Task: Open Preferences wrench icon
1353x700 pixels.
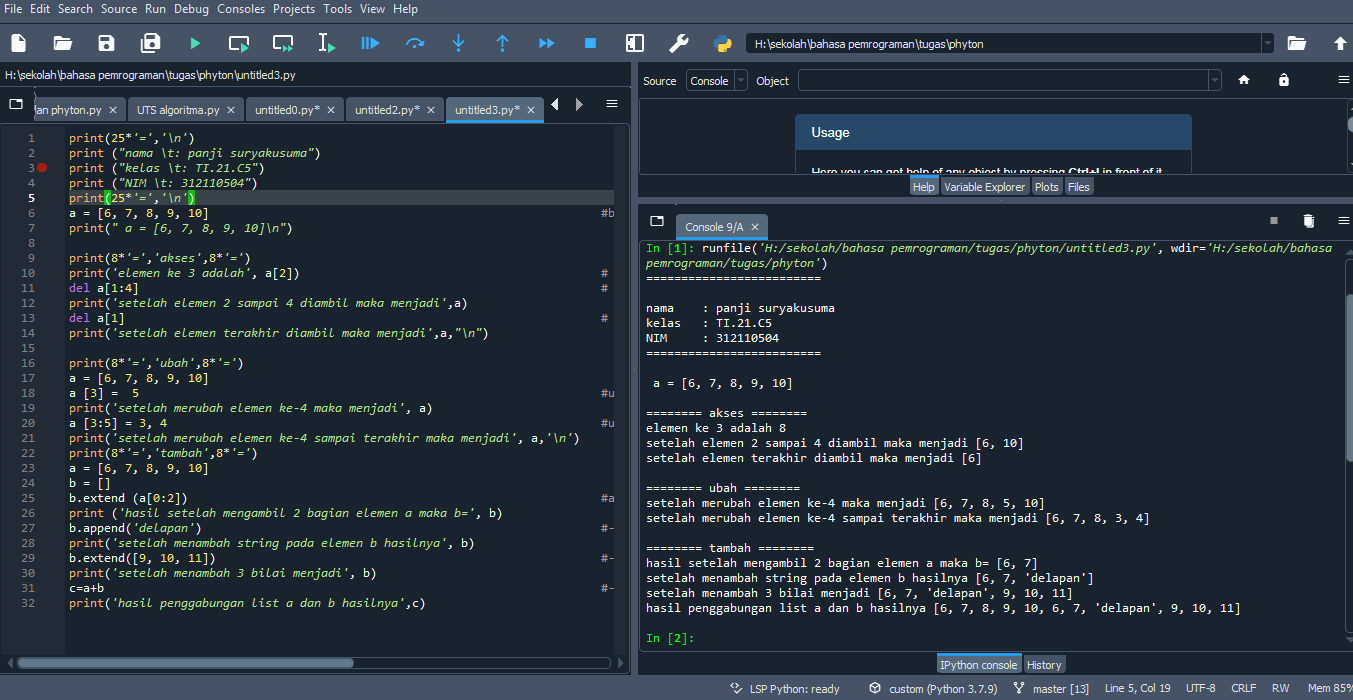Action: tap(679, 43)
